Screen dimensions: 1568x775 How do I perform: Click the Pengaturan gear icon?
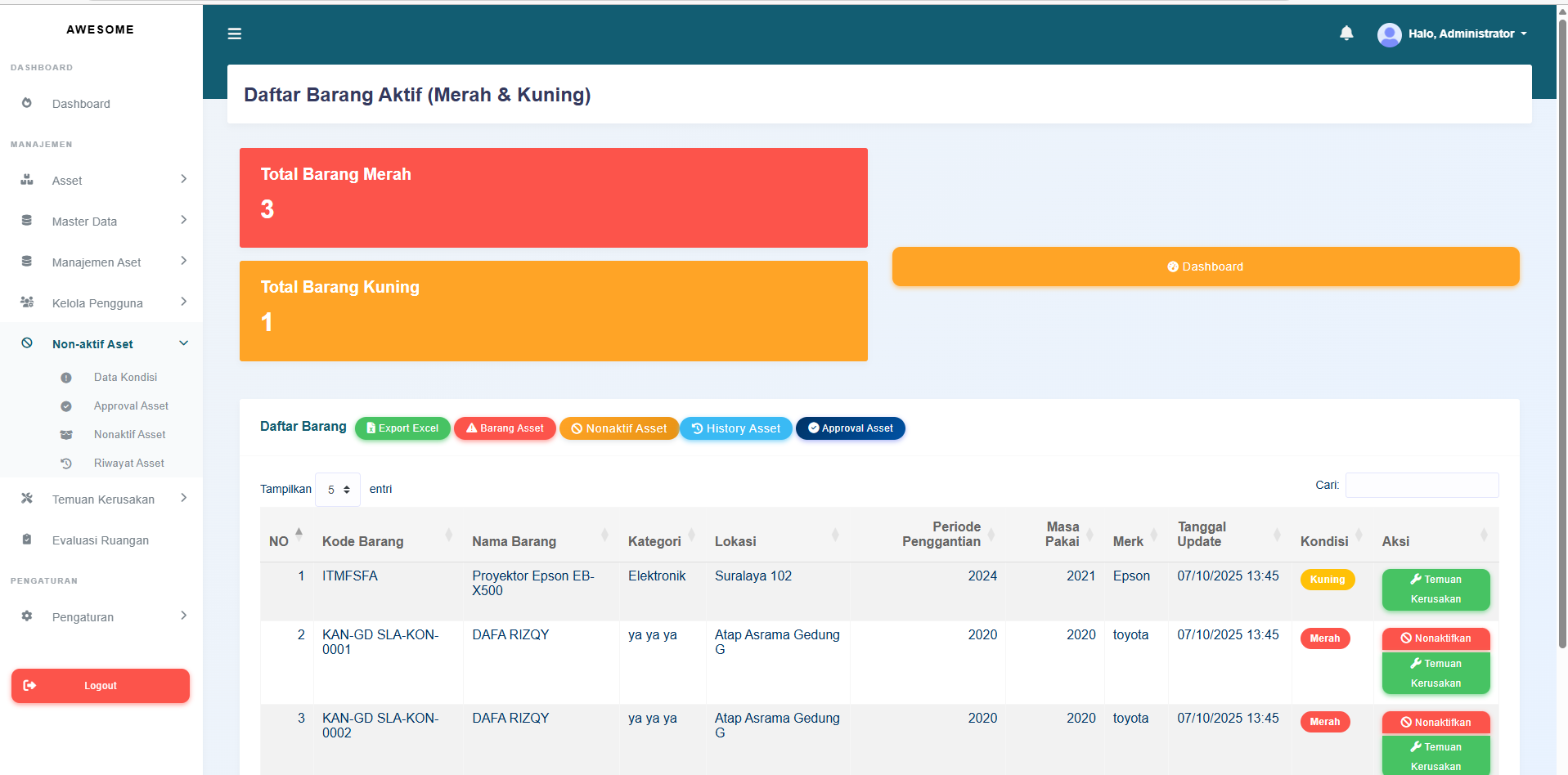coord(26,616)
